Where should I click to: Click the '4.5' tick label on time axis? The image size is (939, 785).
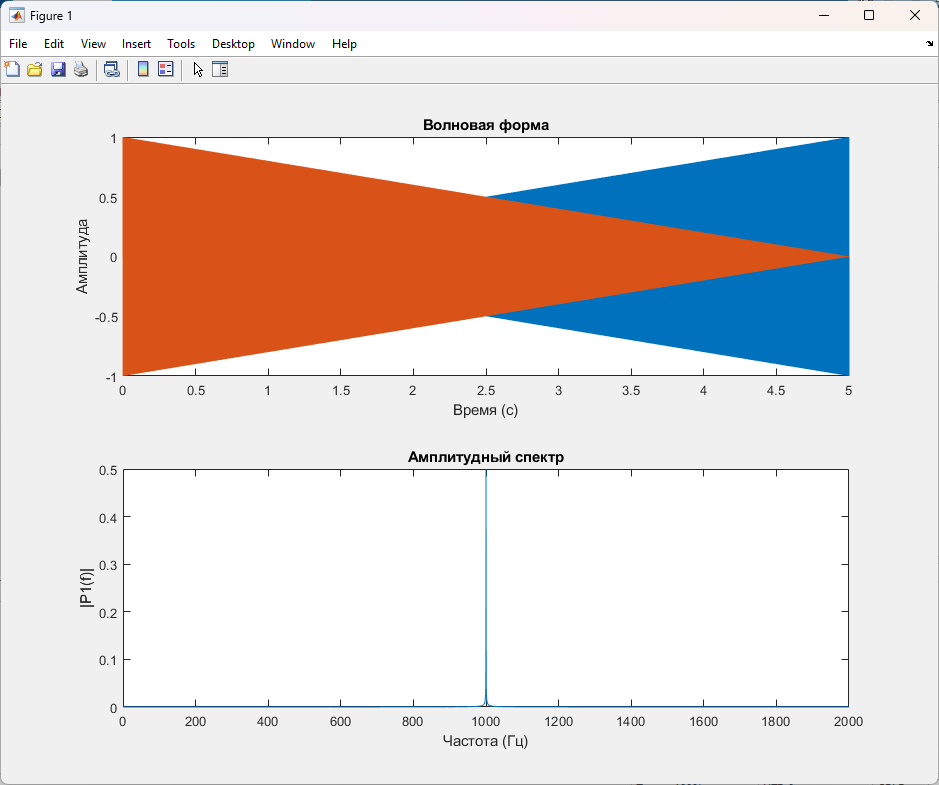pos(776,391)
